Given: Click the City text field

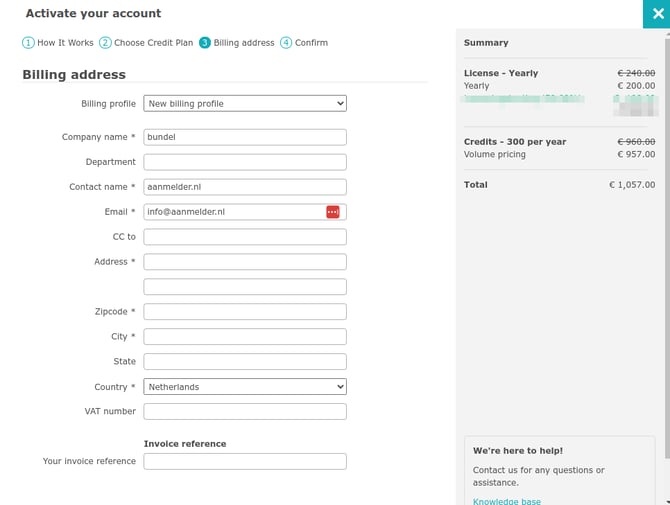Looking at the screenshot, I should tap(245, 337).
